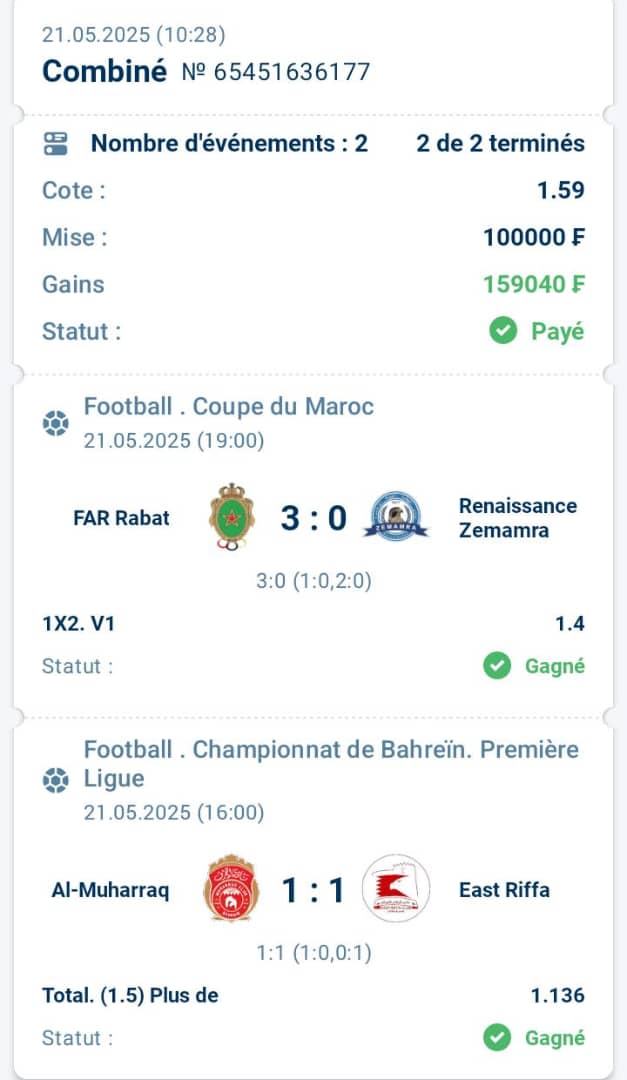
Task: Click the green check beside the last Gagné
Action: (x=497, y=1038)
